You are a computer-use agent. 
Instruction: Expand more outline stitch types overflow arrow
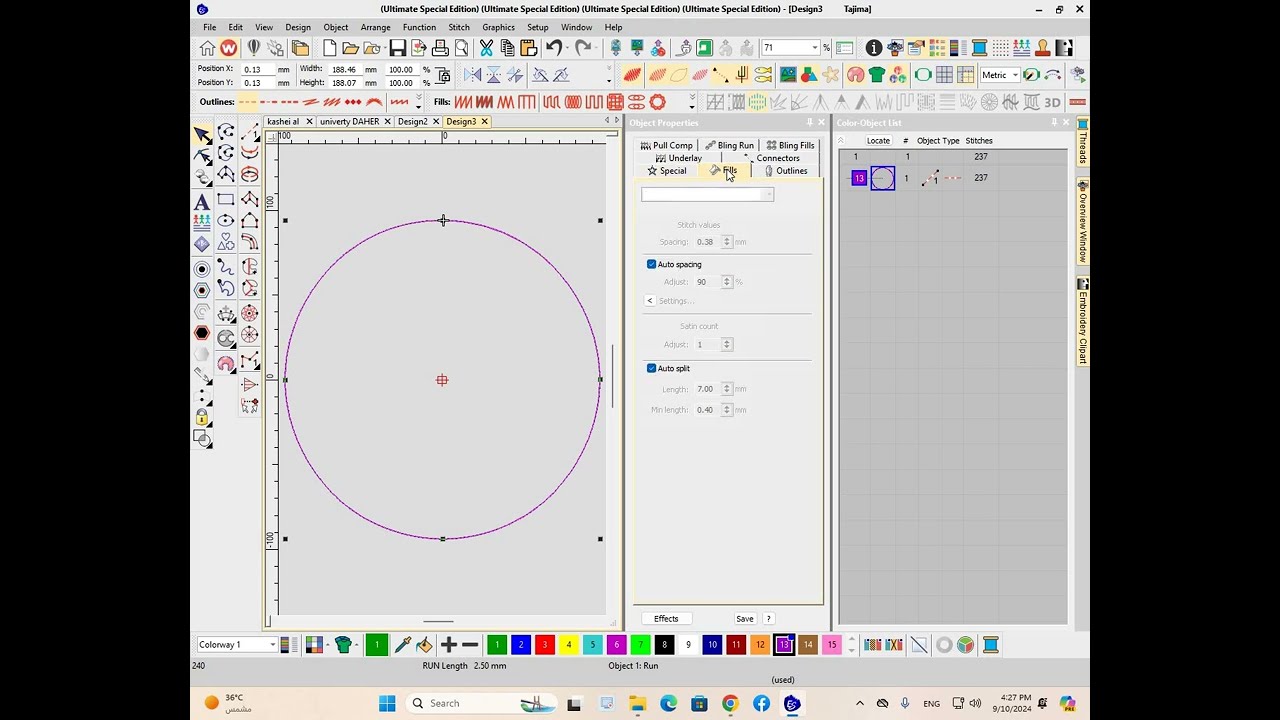(x=418, y=105)
